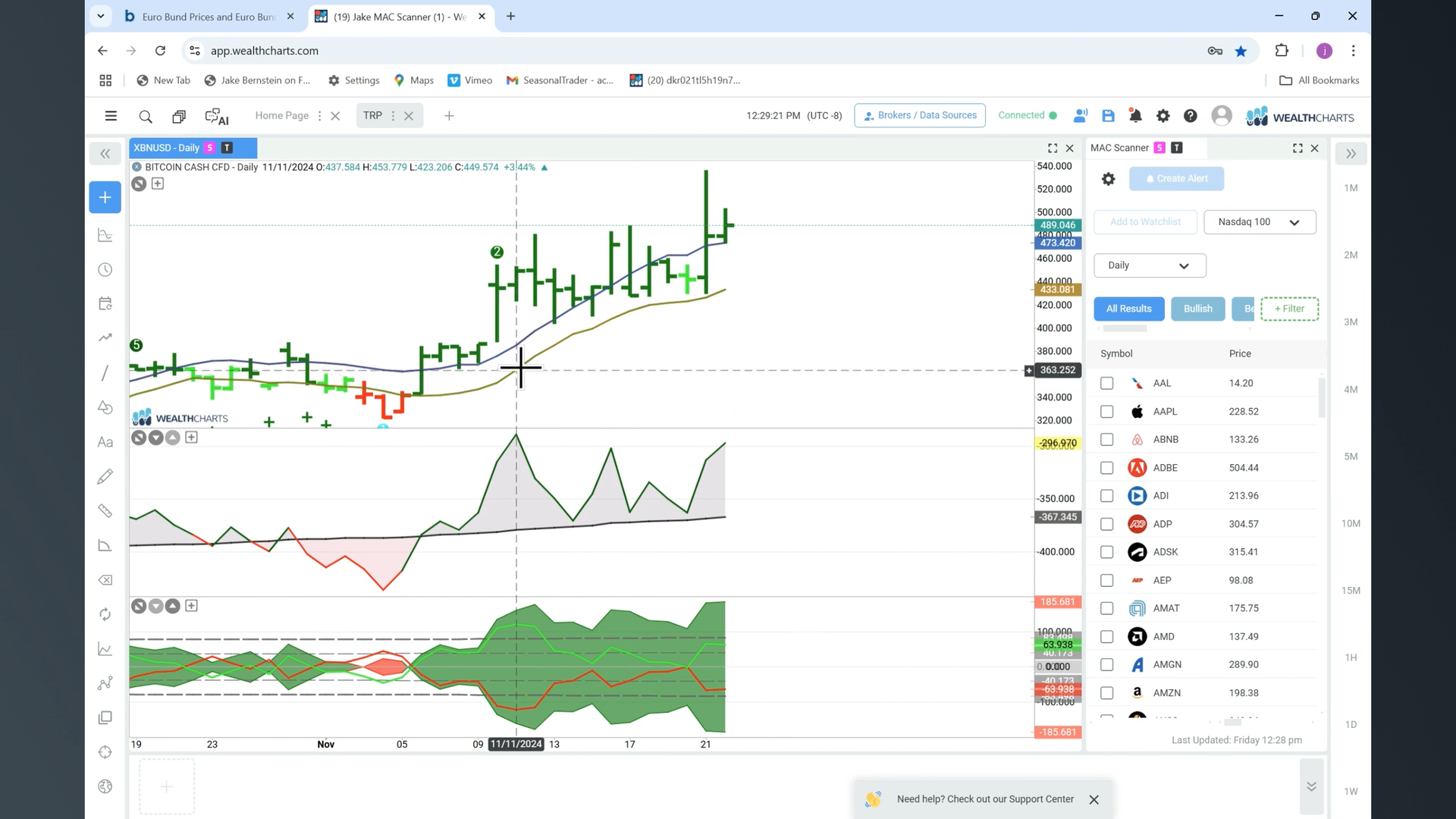
Task: Select the All Results filter tab
Action: tap(1128, 309)
